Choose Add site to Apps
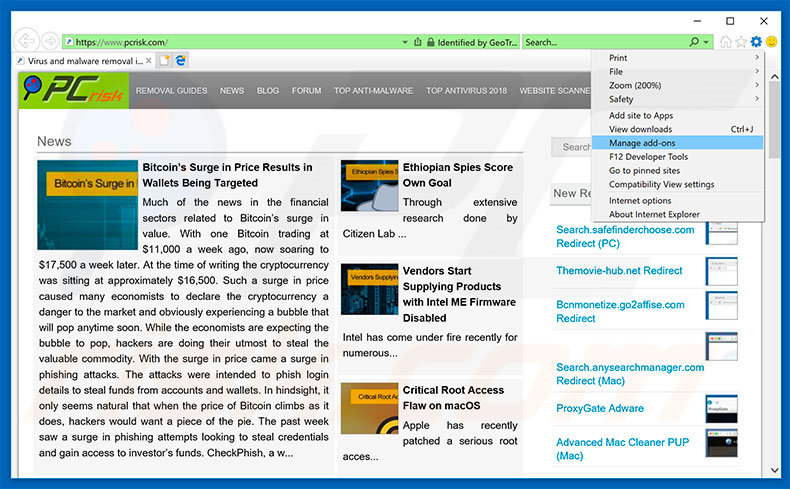790x489 pixels. [x=677, y=115]
